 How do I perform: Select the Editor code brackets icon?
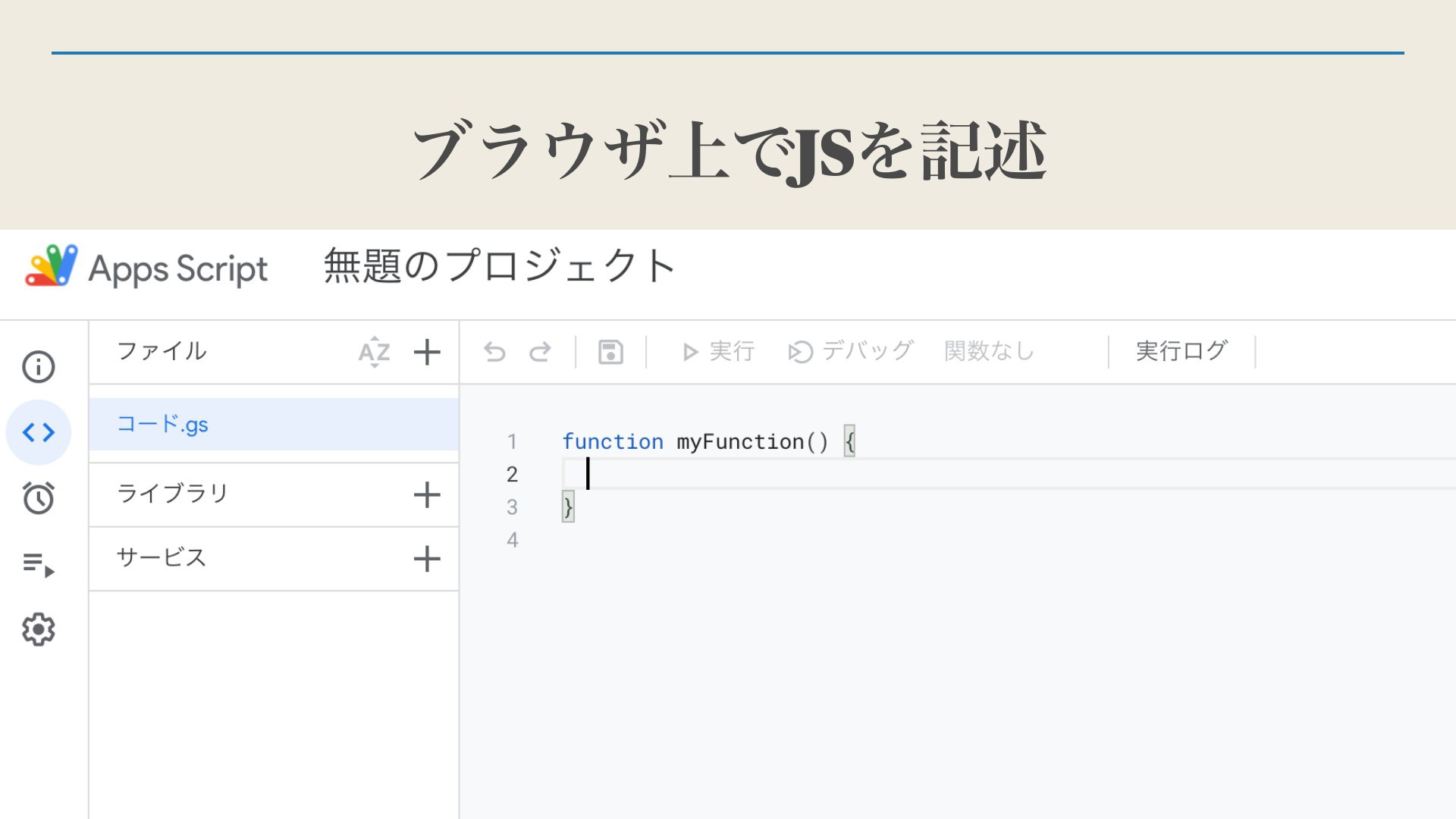[x=39, y=432]
